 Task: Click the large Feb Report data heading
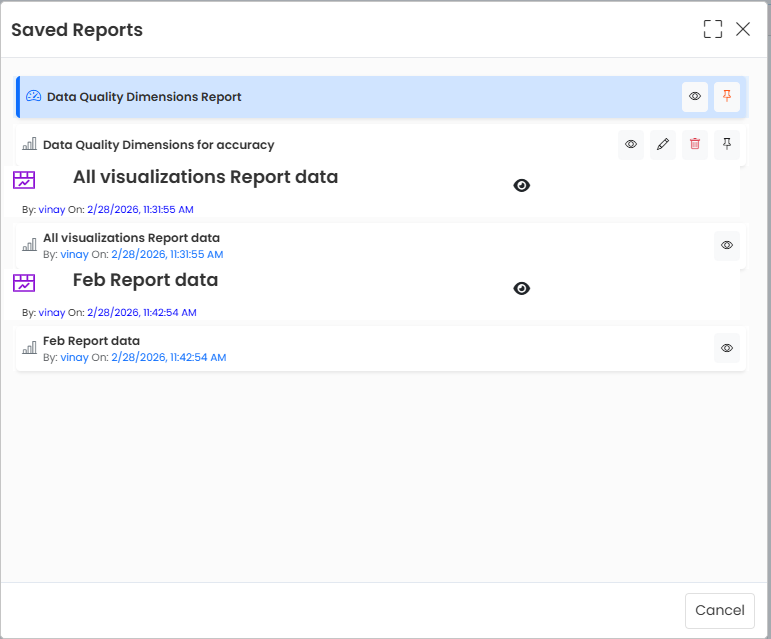[146, 280]
